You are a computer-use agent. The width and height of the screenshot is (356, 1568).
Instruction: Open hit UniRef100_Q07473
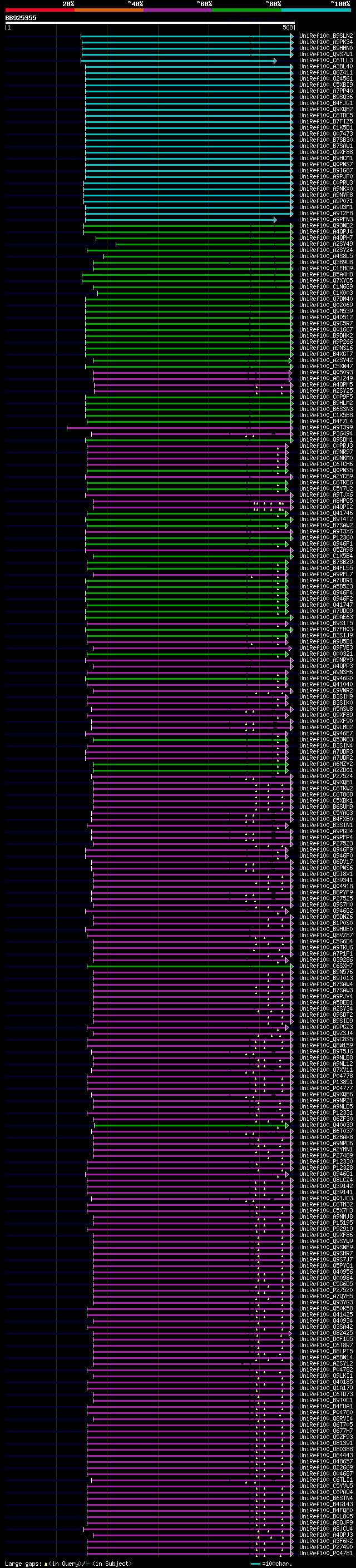click(x=325, y=134)
